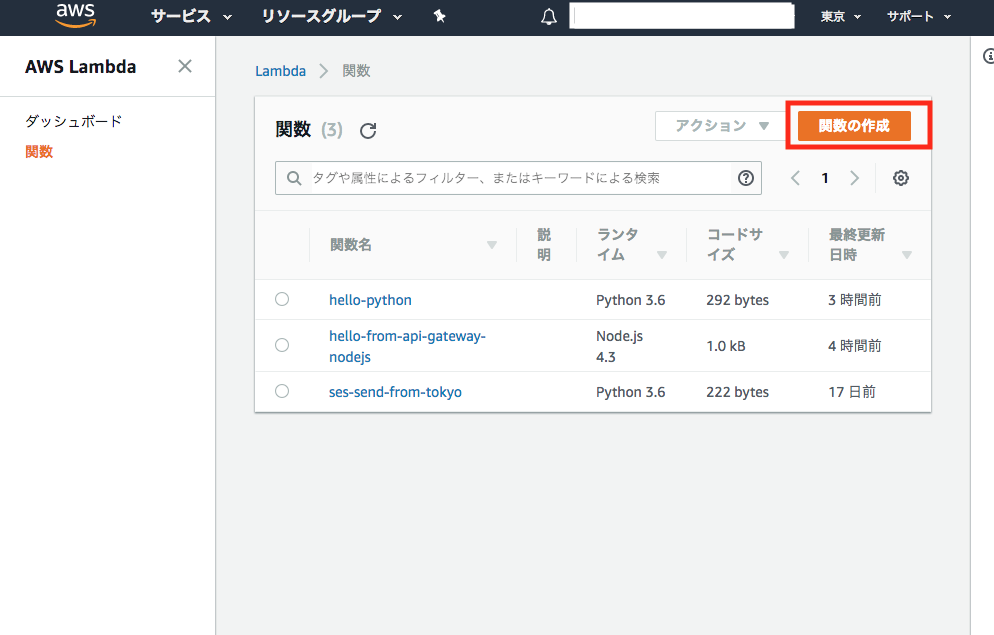Open the notifications bell

point(549,16)
